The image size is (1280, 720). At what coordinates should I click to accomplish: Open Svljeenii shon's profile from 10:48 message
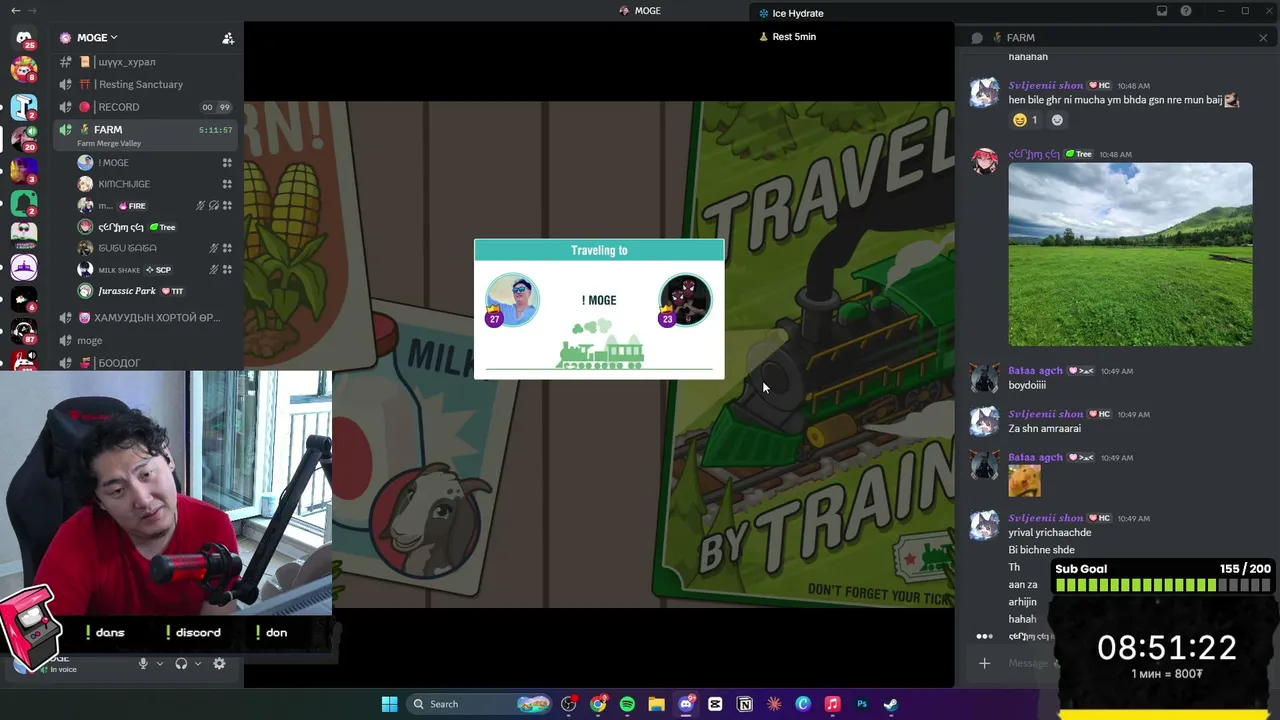click(x=985, y=93)
